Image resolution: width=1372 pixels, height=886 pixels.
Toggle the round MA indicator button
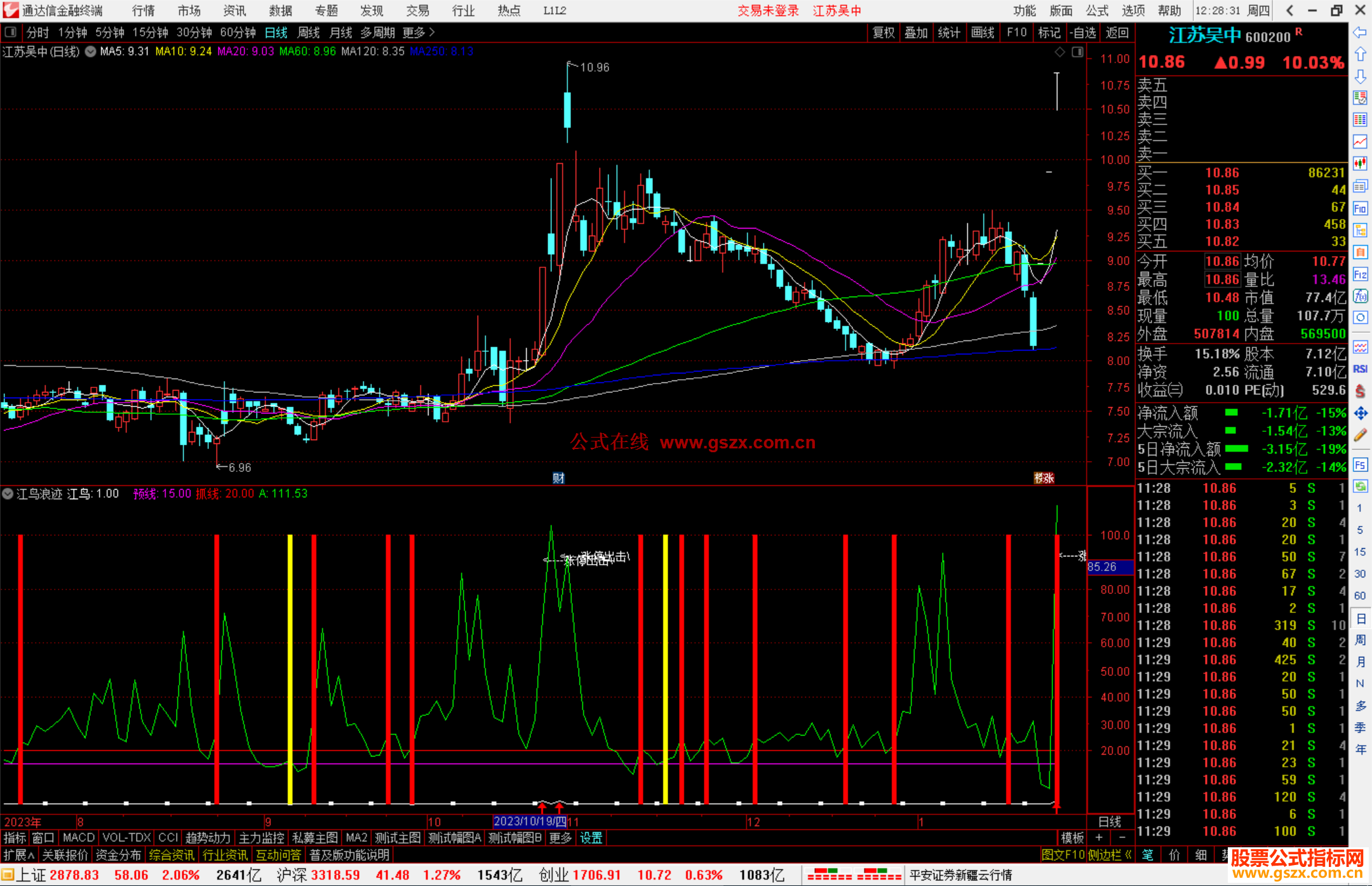click(91, 51)
